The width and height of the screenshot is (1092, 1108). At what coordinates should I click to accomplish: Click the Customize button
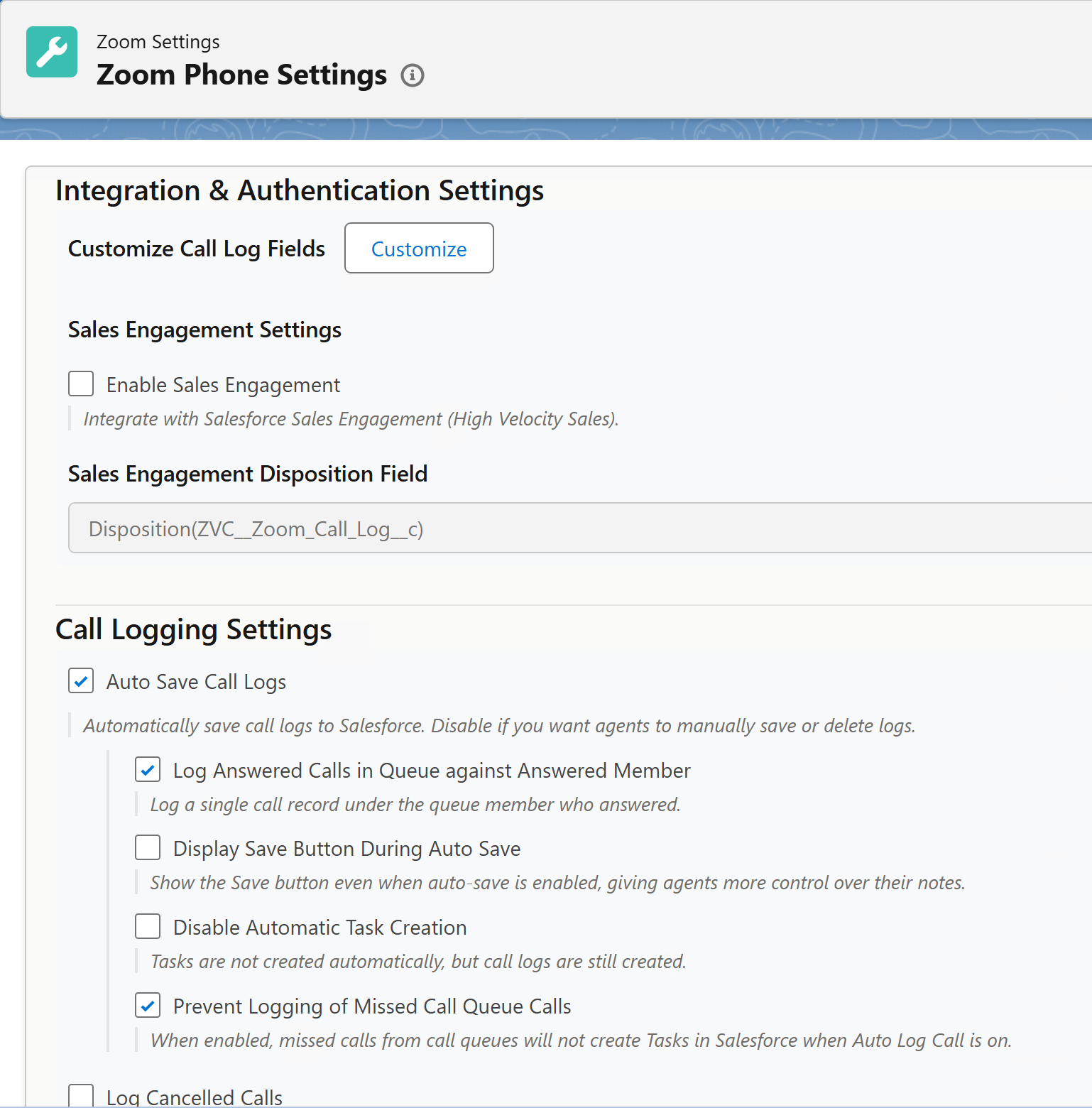[x=419, y=249]
